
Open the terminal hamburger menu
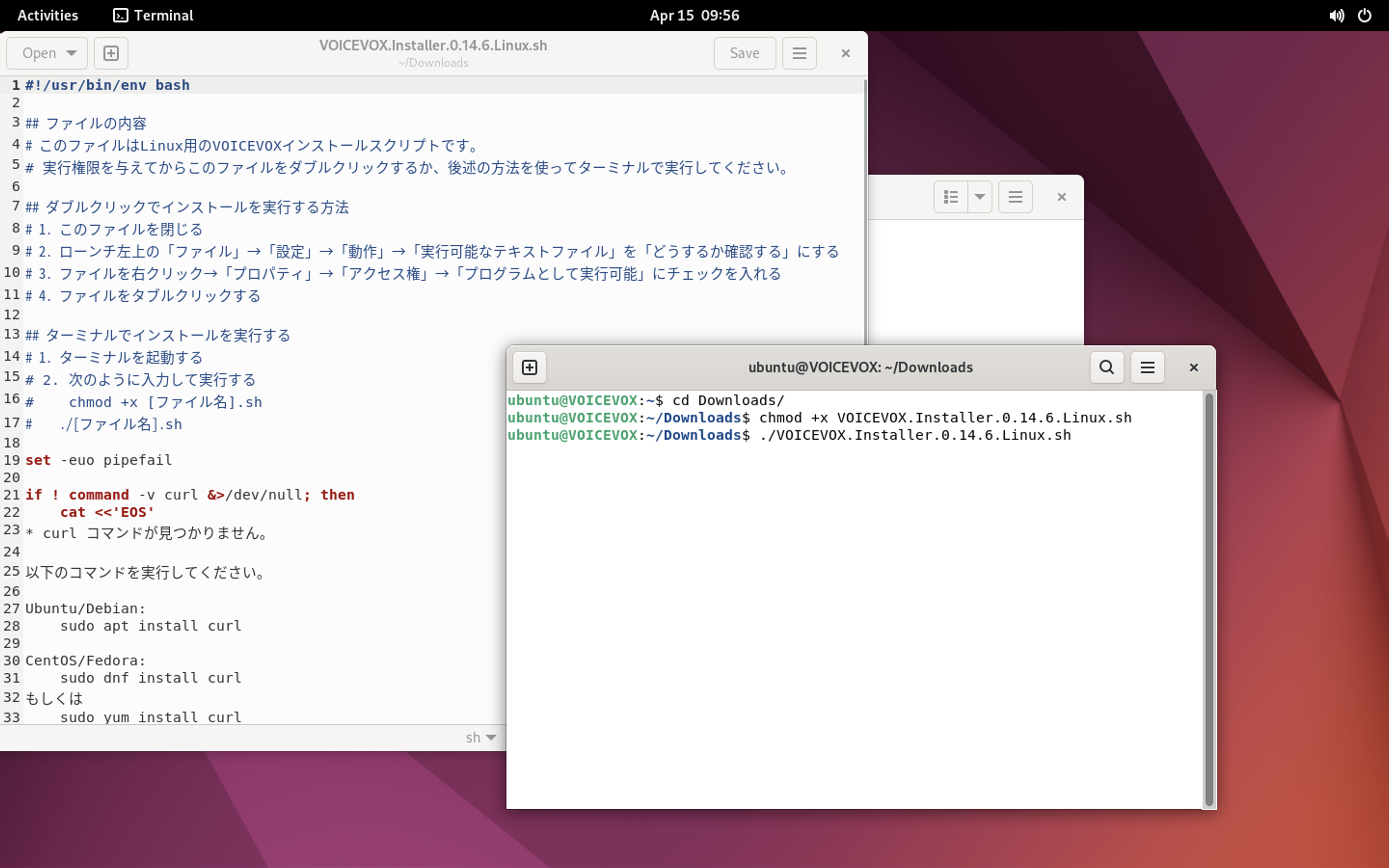pos(1147,367)
